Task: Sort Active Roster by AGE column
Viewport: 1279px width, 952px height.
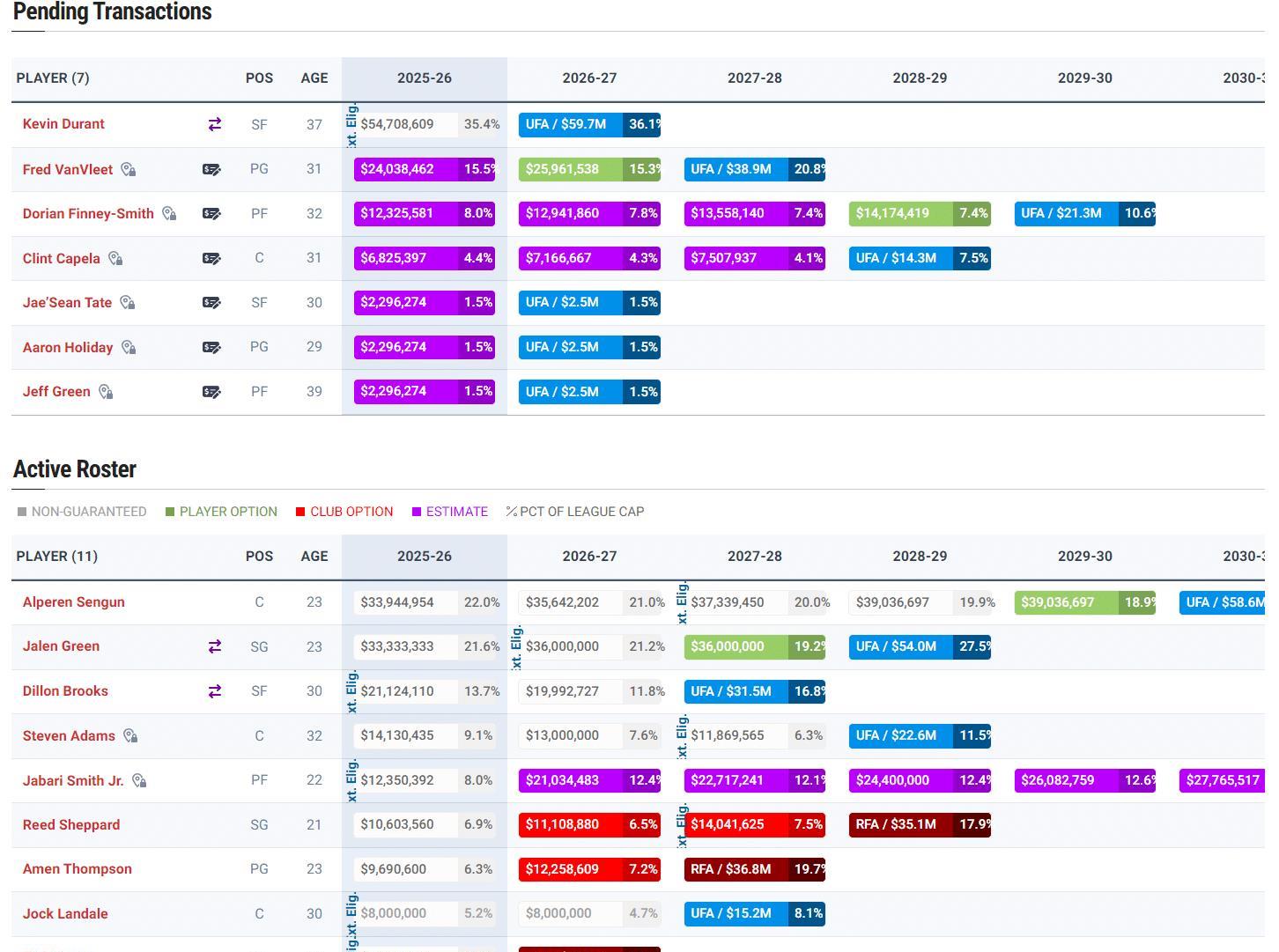Action: (314, 557)
